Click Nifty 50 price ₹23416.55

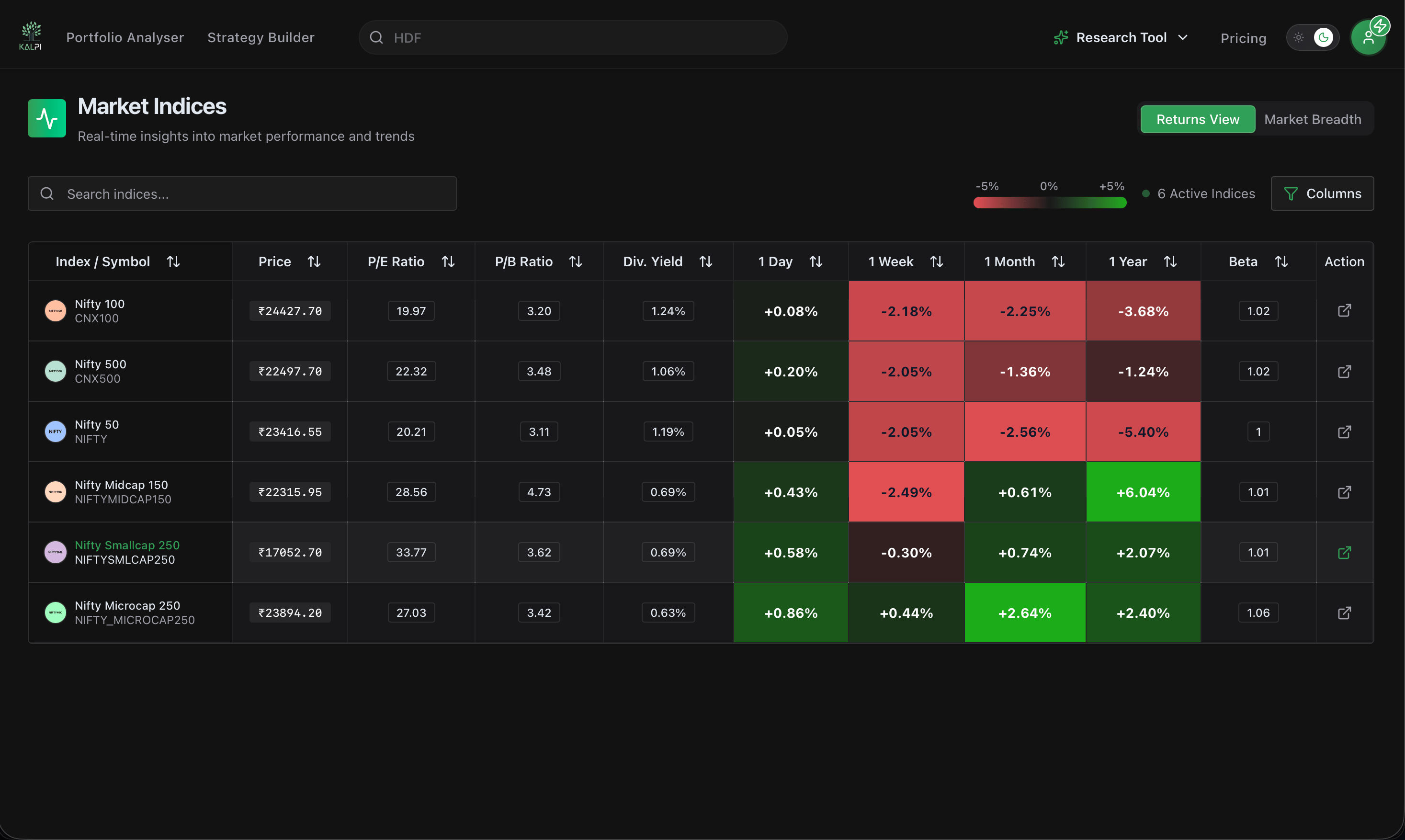pos(290,432)
